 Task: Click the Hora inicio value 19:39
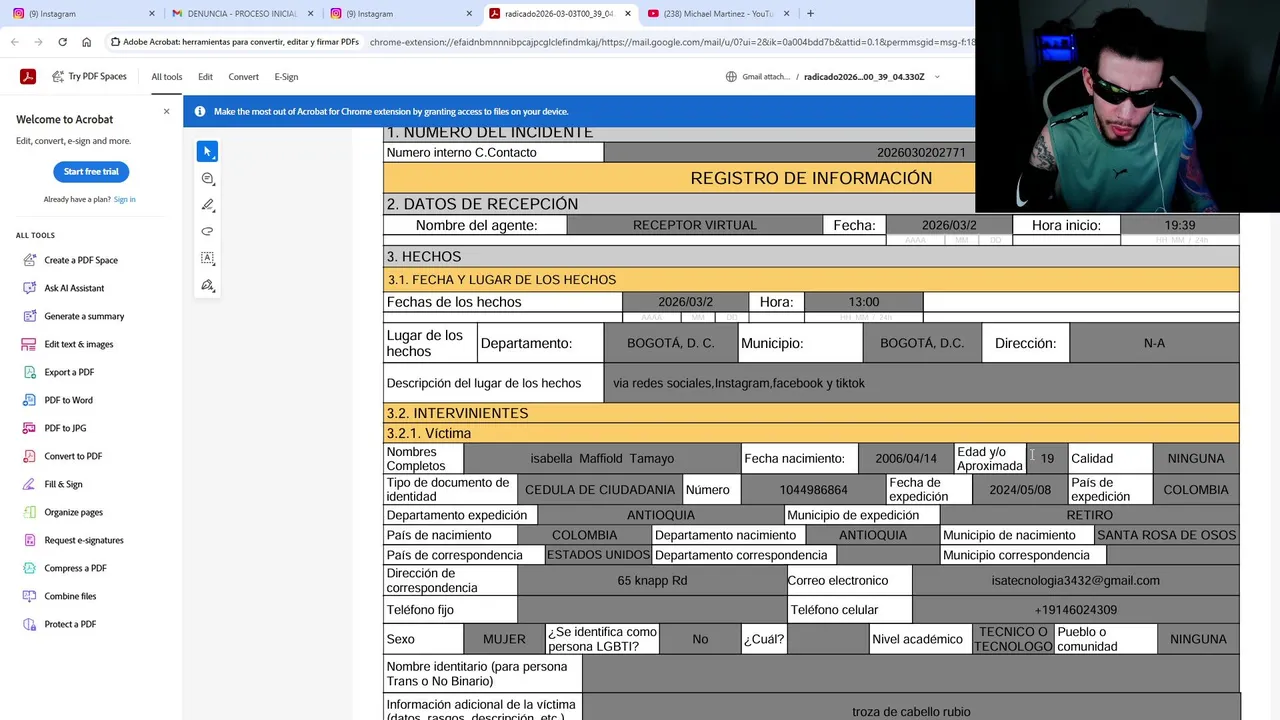click(1180, 225)
